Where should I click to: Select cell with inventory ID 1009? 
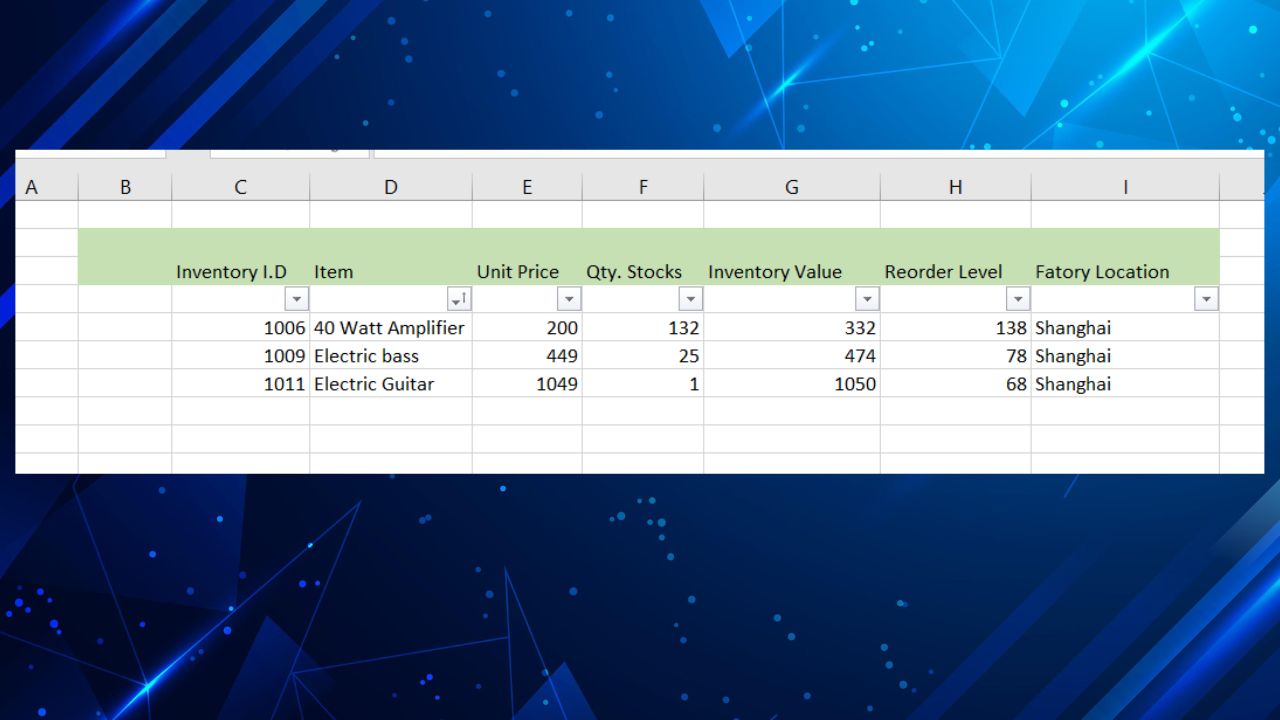click(241, 355)
